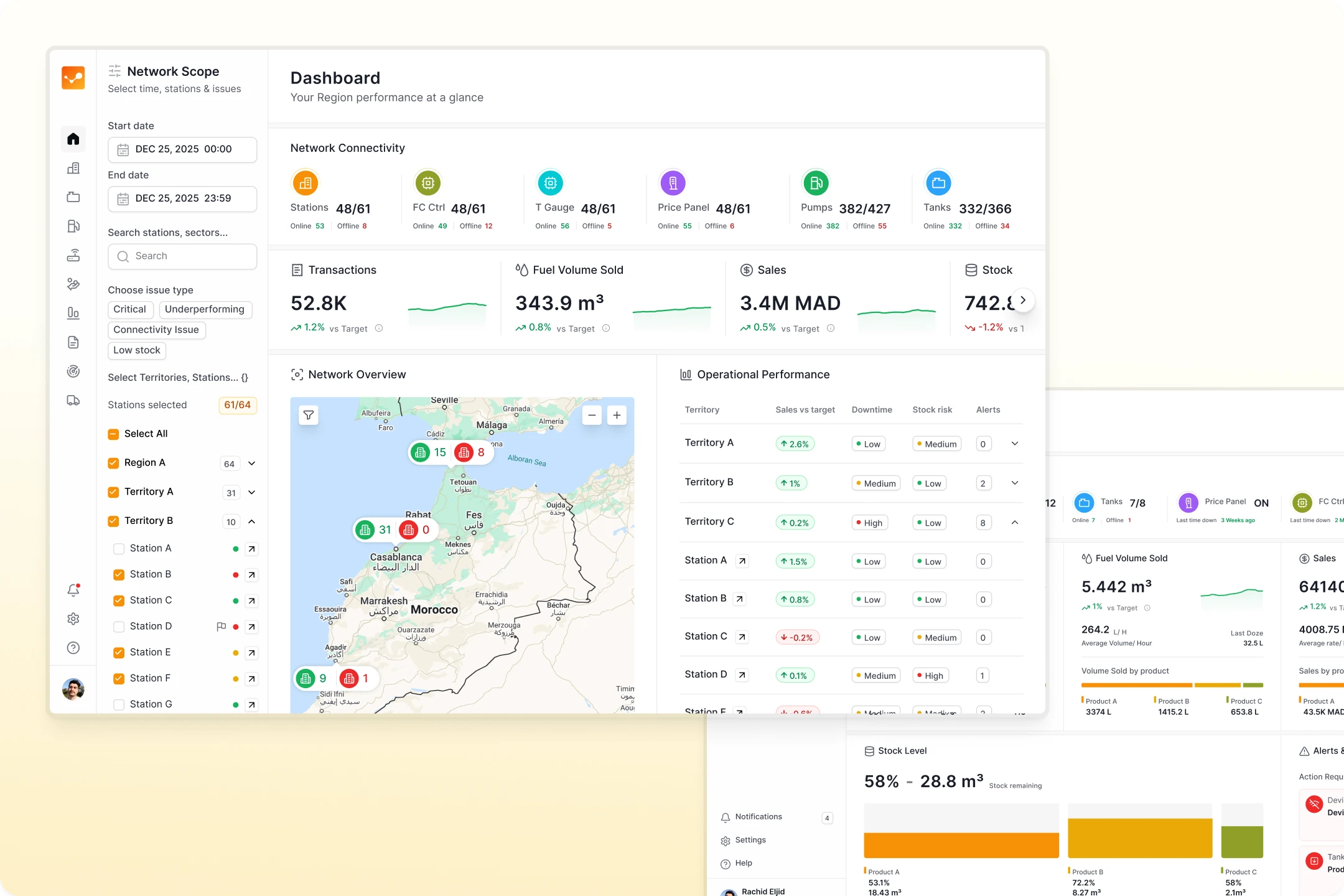
Task: Click the map filter funnel icon
Action: coord(309,415)
